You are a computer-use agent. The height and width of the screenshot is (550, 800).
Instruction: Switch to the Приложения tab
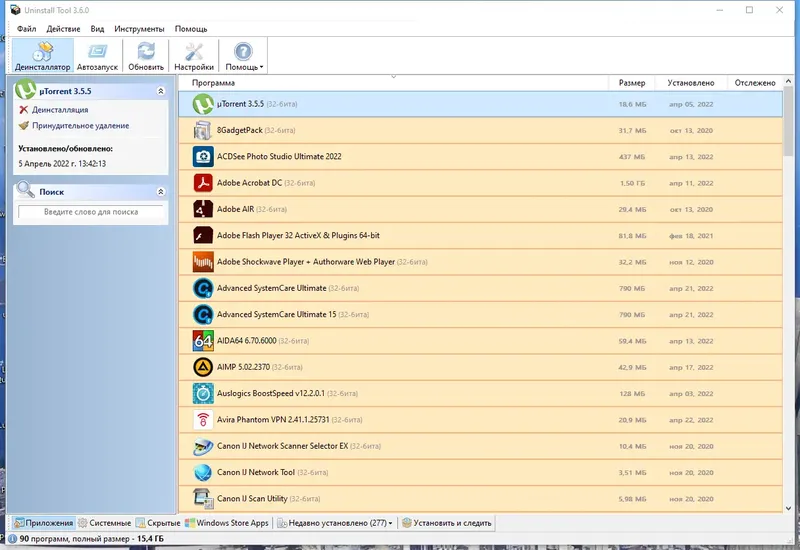(44, 523)
